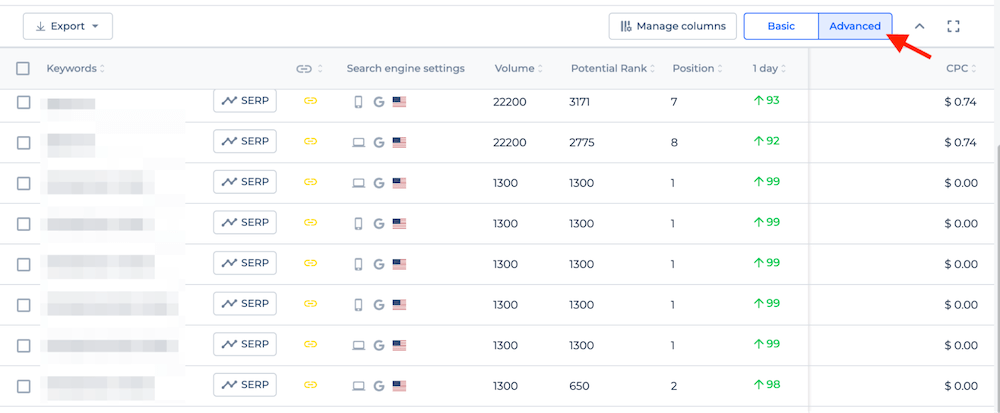Open SERP for the potential rank 3171 row
Image resolution: width=1000 pixels, height=413 pixels.
tap(245, 101)
